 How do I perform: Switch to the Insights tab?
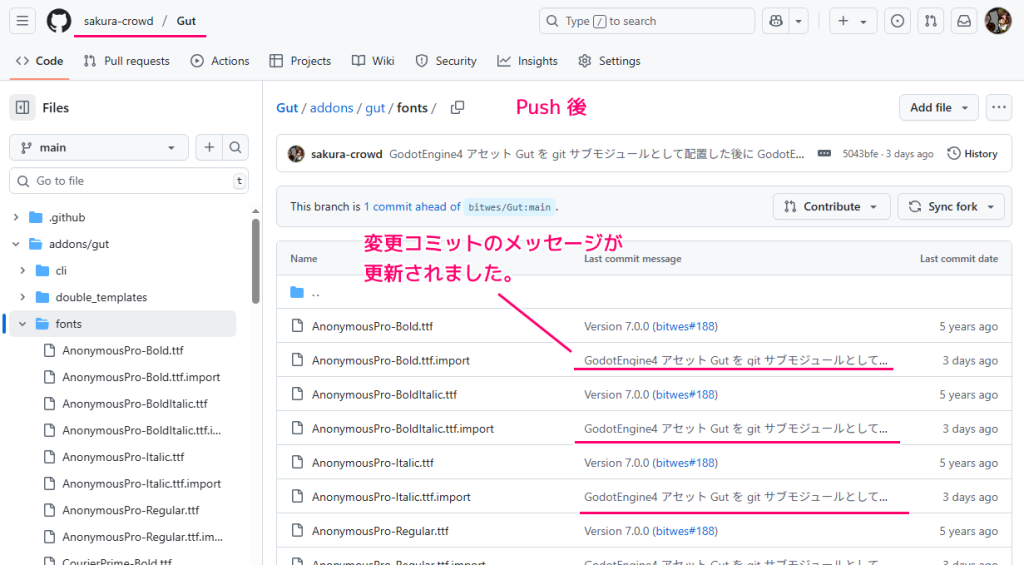click(x=527, y=61)
